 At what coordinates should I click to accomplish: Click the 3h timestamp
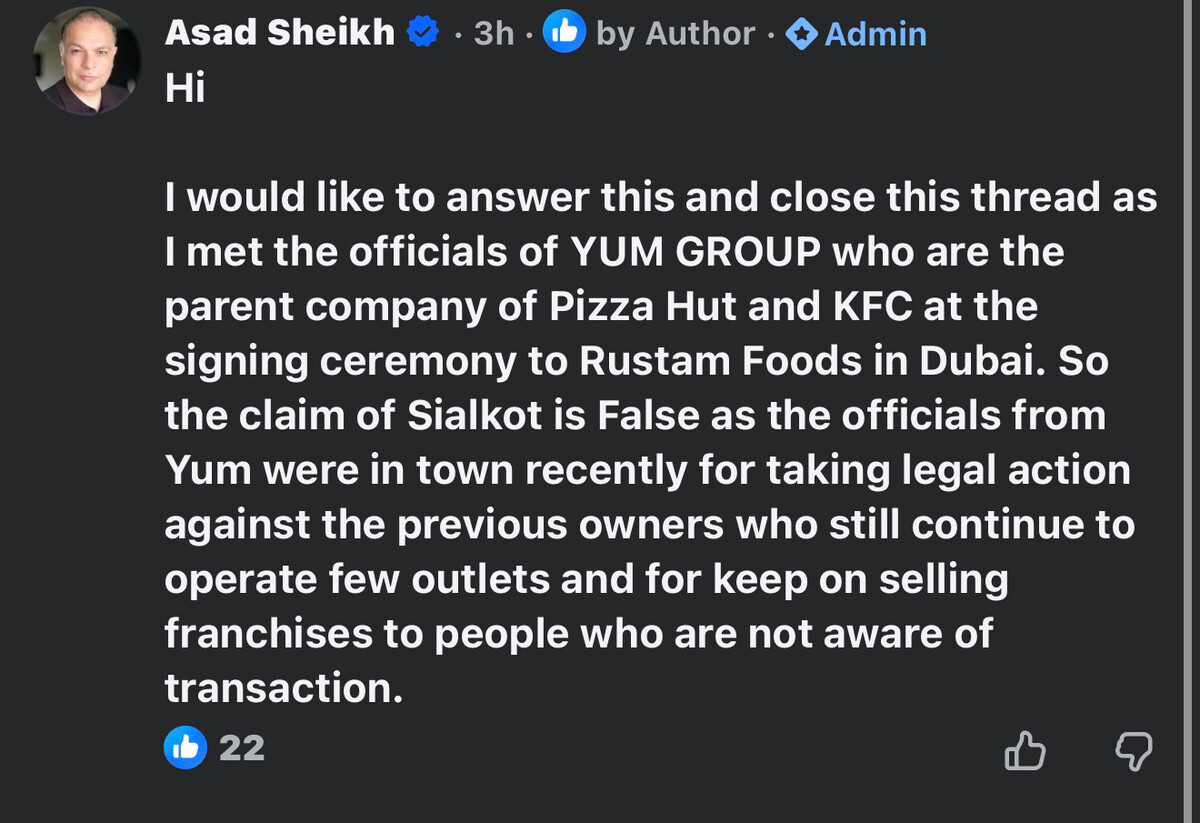pyautogui.click(x=494, y=34)
